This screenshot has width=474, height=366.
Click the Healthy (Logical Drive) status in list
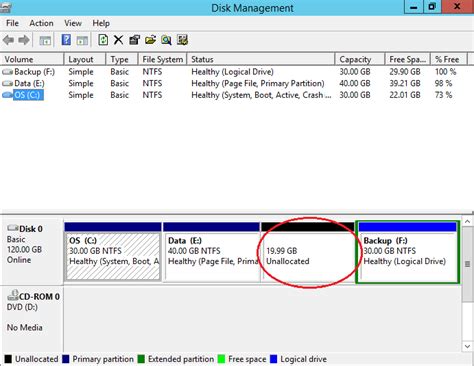(x=232, y=72)
